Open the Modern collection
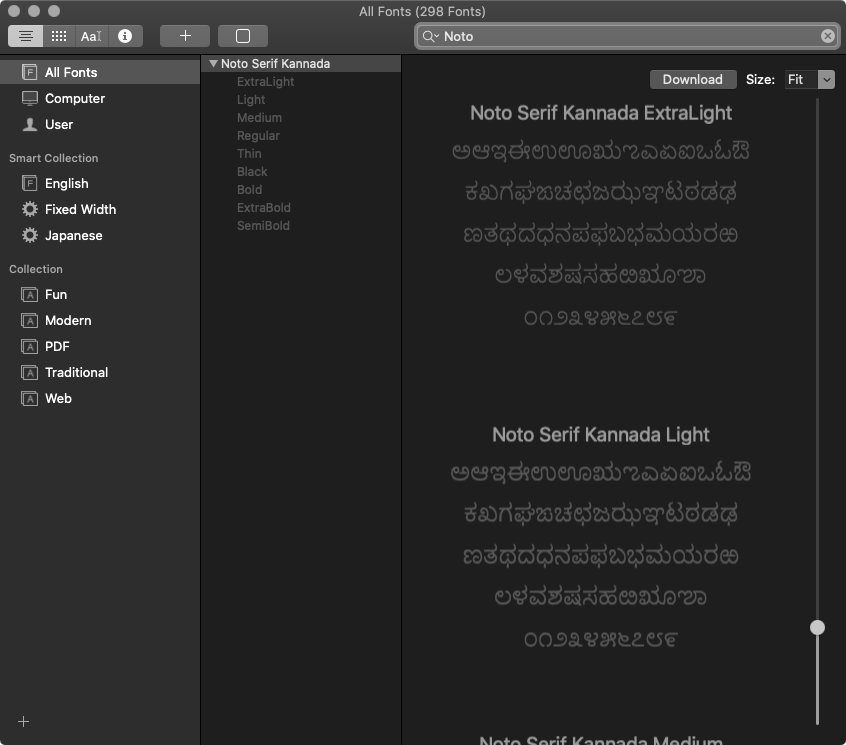Viewport: 846px width, 745px height. 100,320
